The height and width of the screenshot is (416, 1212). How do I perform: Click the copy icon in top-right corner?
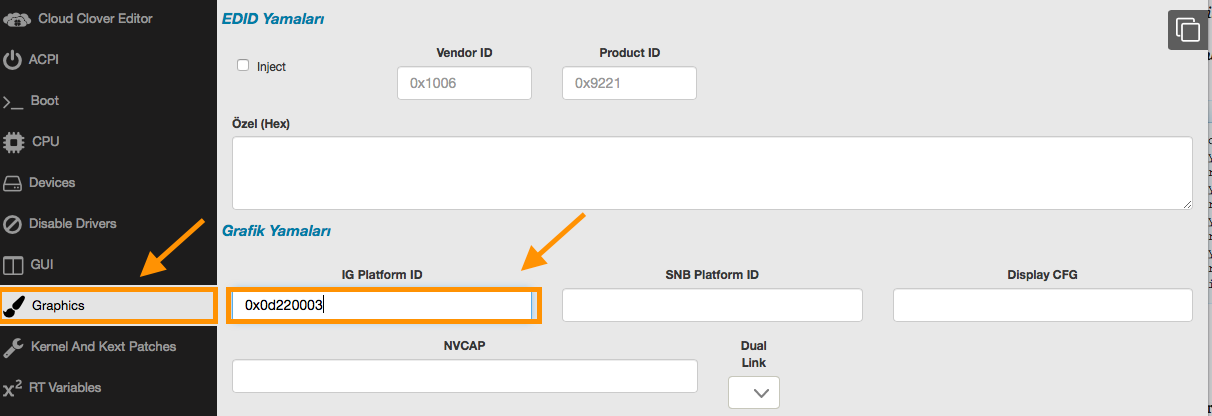coord(1187,30)
